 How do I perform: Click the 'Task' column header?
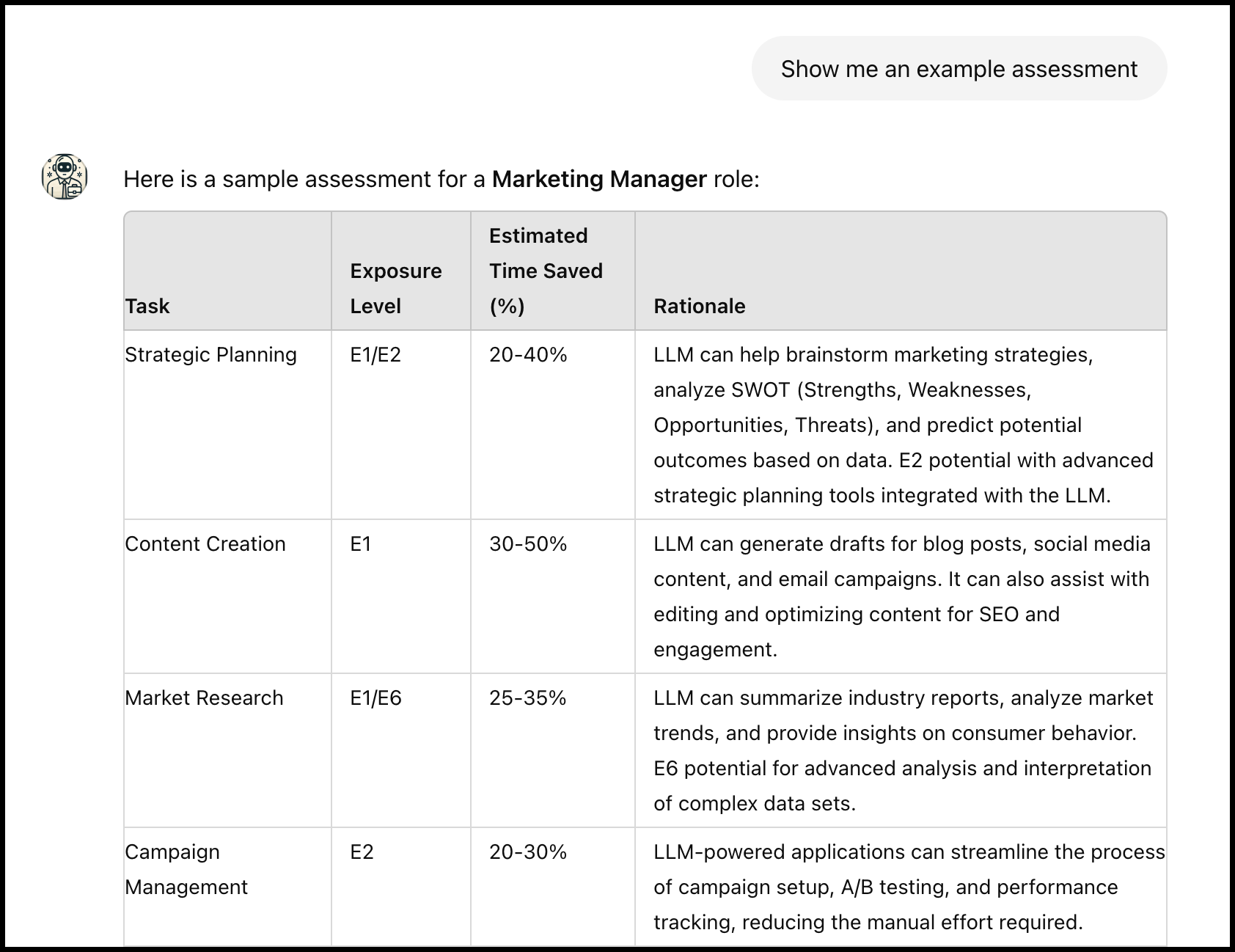147,306
